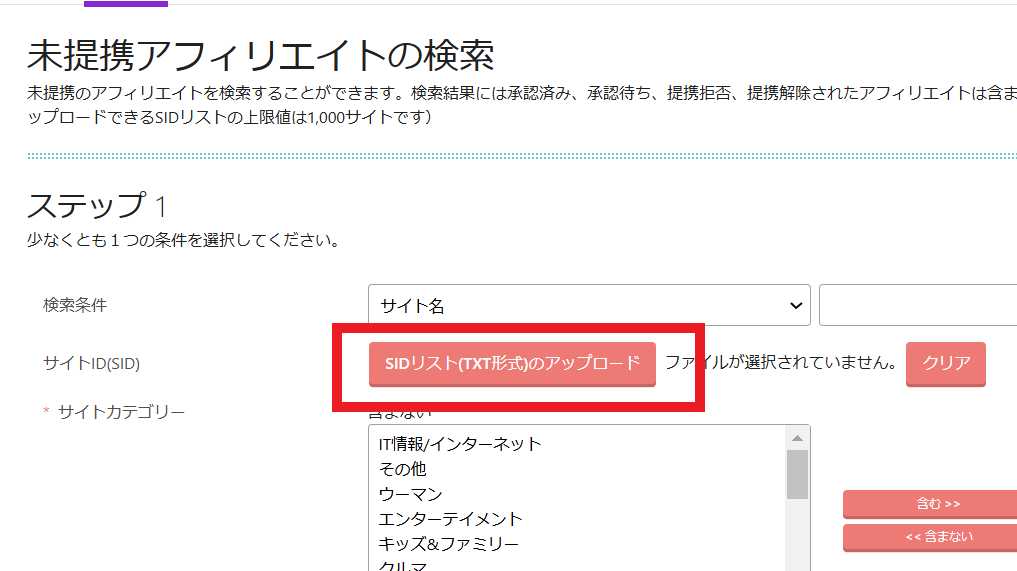The width and height of the screenshot is (1017, 571).
Task: Click the 検索条件 field label
Action: click(74, 306)
